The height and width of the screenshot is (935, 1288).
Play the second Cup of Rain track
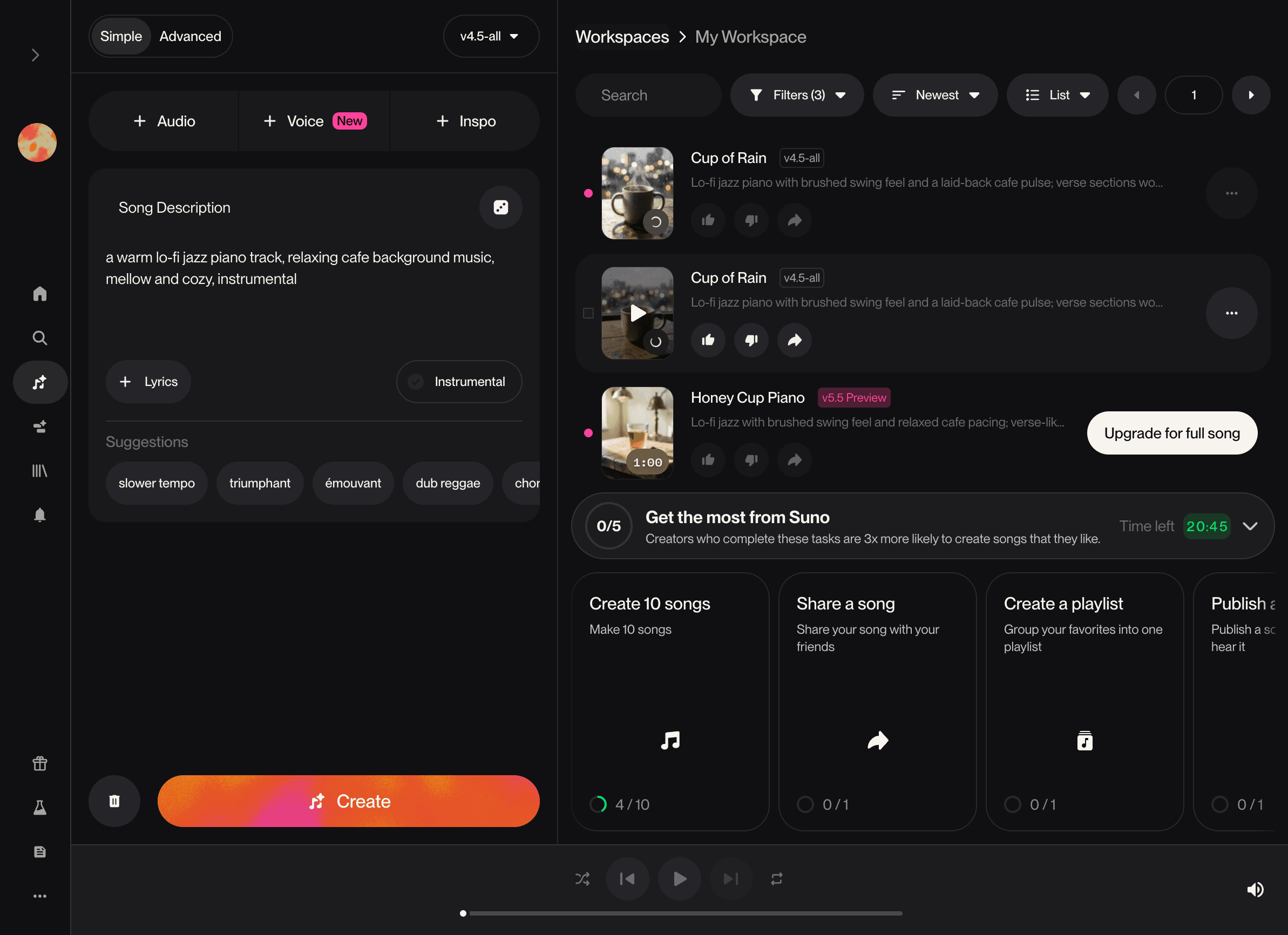637,313
